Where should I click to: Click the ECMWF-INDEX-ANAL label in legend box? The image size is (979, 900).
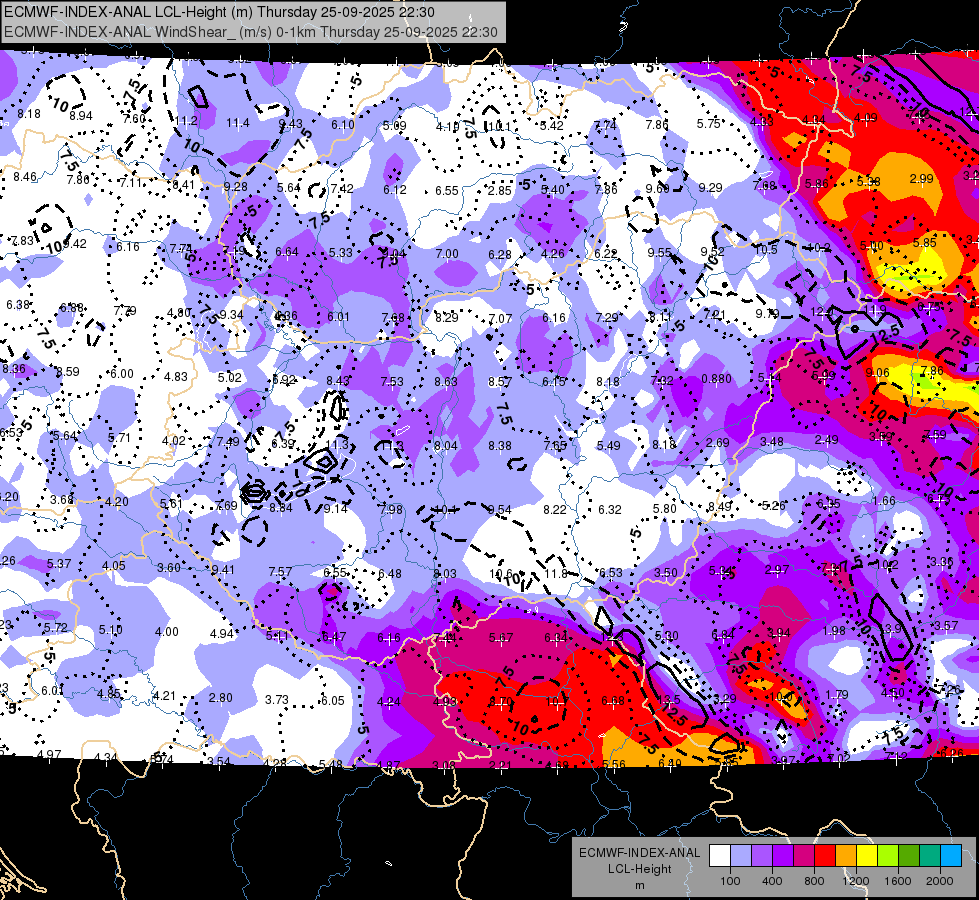[640, 853]
